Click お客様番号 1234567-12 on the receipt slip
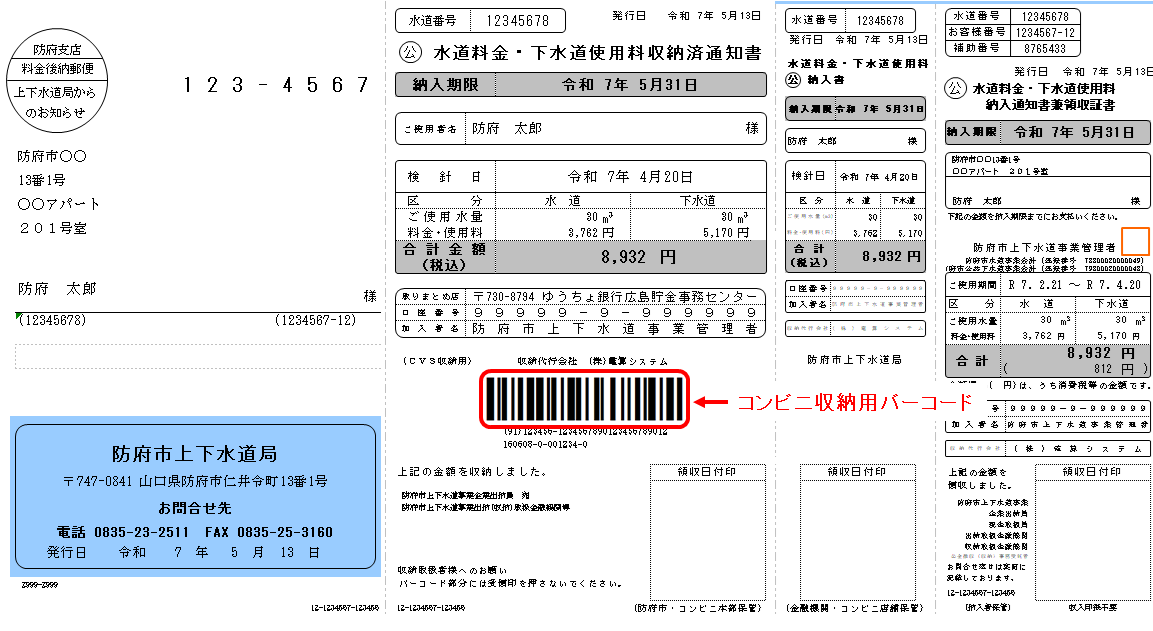Image resolution: width=1153 pixels, height=631 pixels. coord(1012,32)
